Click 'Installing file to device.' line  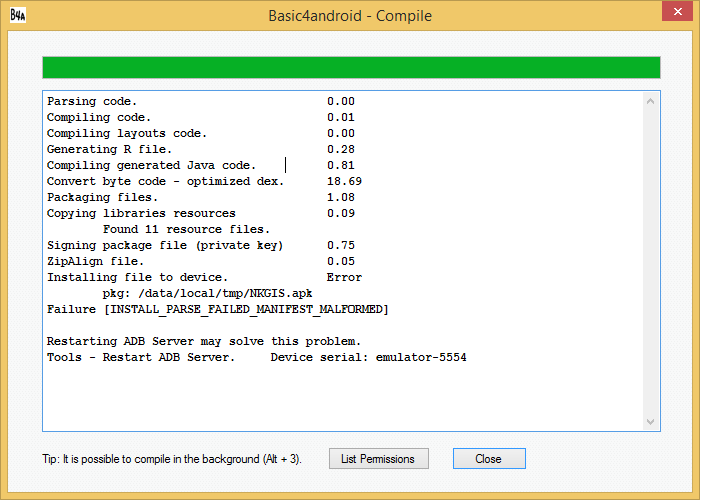(x=137, y=278)
